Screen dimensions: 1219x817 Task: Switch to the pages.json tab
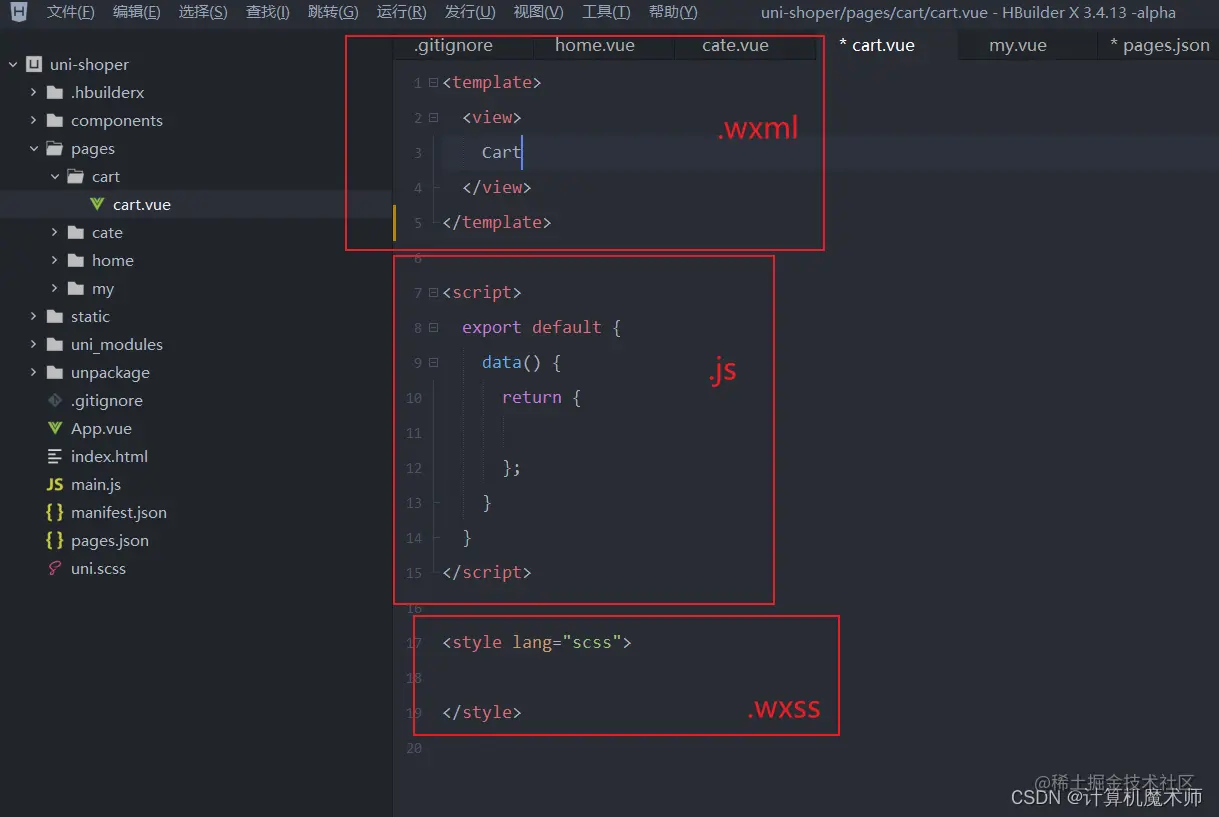point(1159,45)
